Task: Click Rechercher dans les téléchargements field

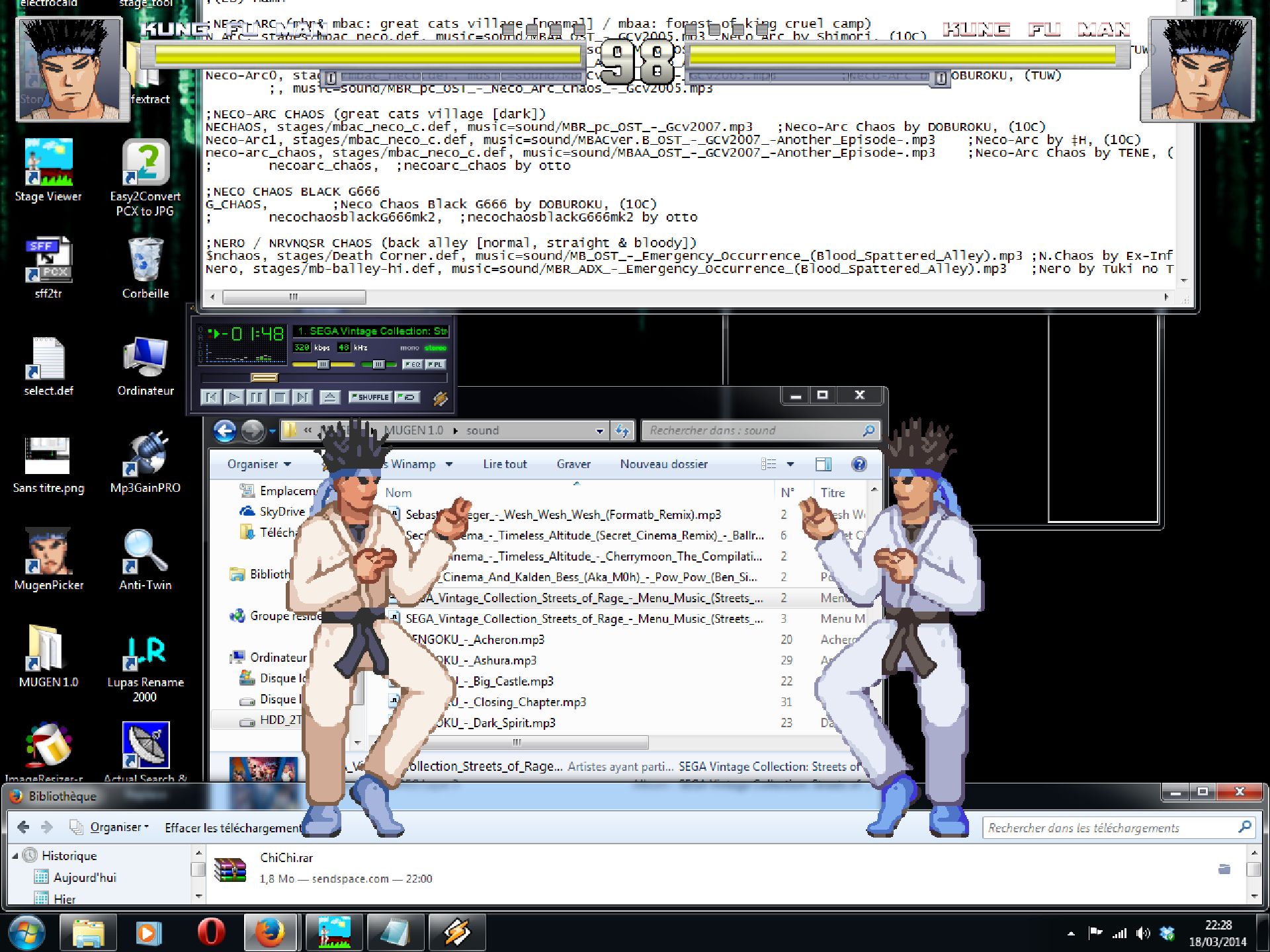Action: (x=1119, y=828)
